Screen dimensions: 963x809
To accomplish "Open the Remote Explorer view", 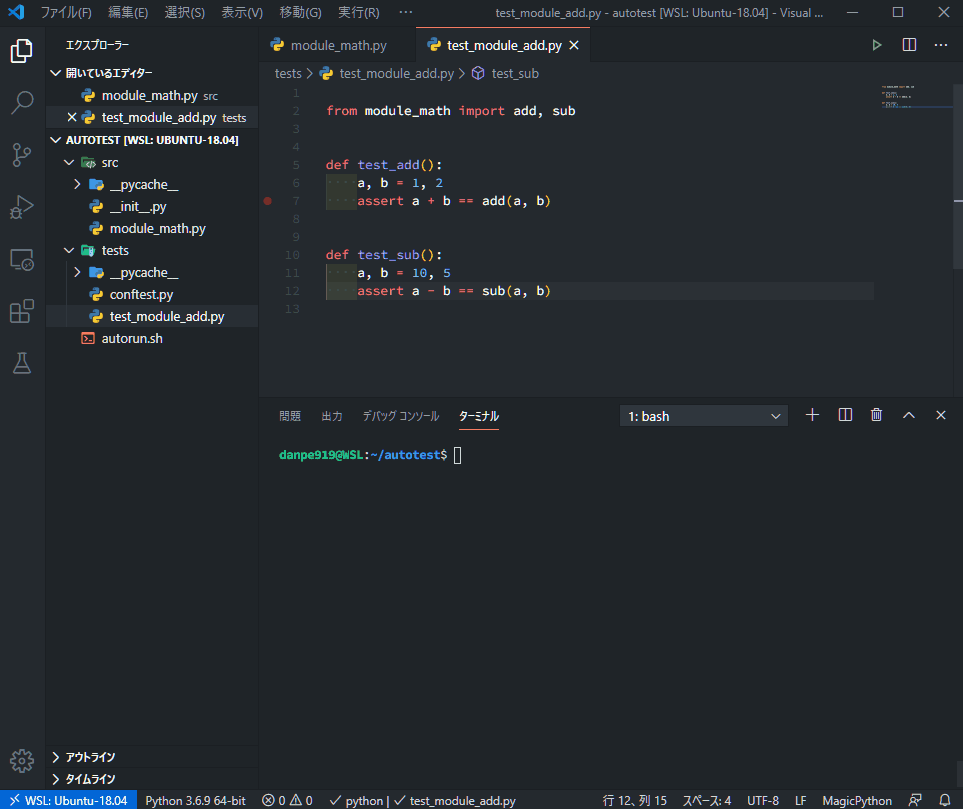I will 21,260.
